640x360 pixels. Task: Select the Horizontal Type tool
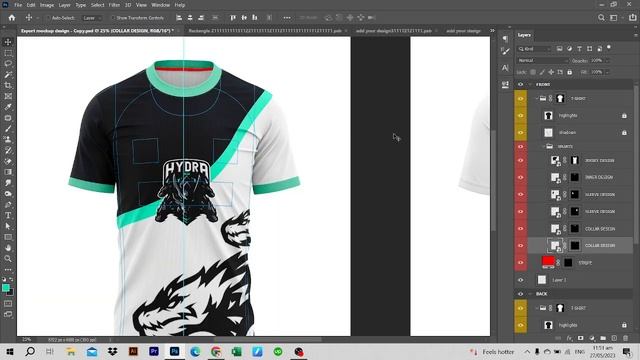[x=8, y=215]
